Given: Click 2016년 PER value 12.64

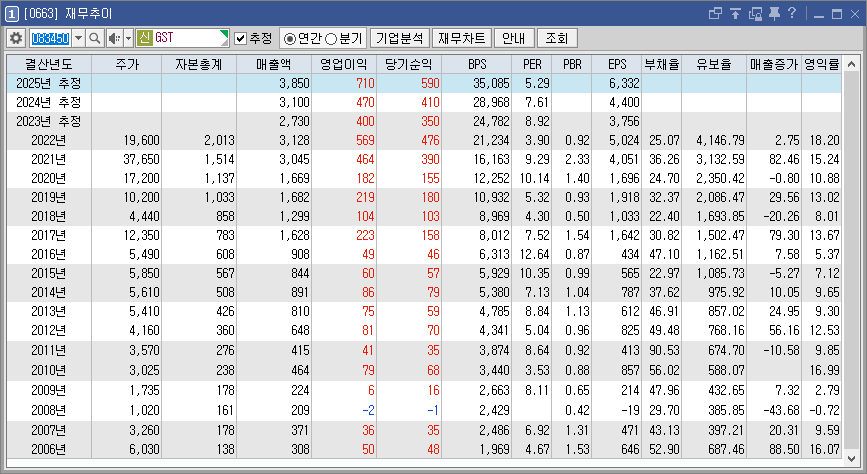Looking at the screenshot, I should [535, 254].
